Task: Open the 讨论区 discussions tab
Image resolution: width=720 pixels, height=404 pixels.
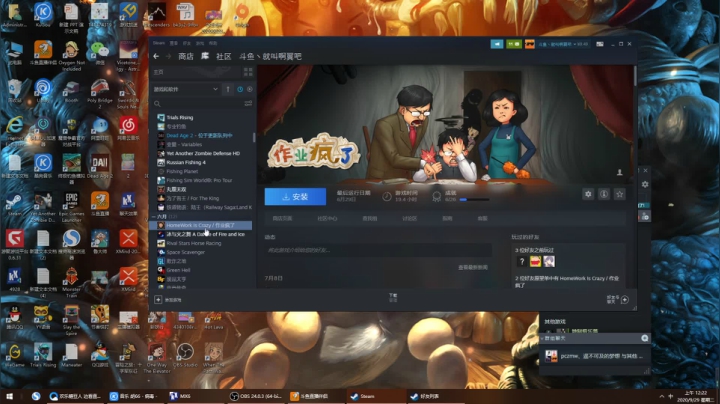Action: [x=410, y=219]
